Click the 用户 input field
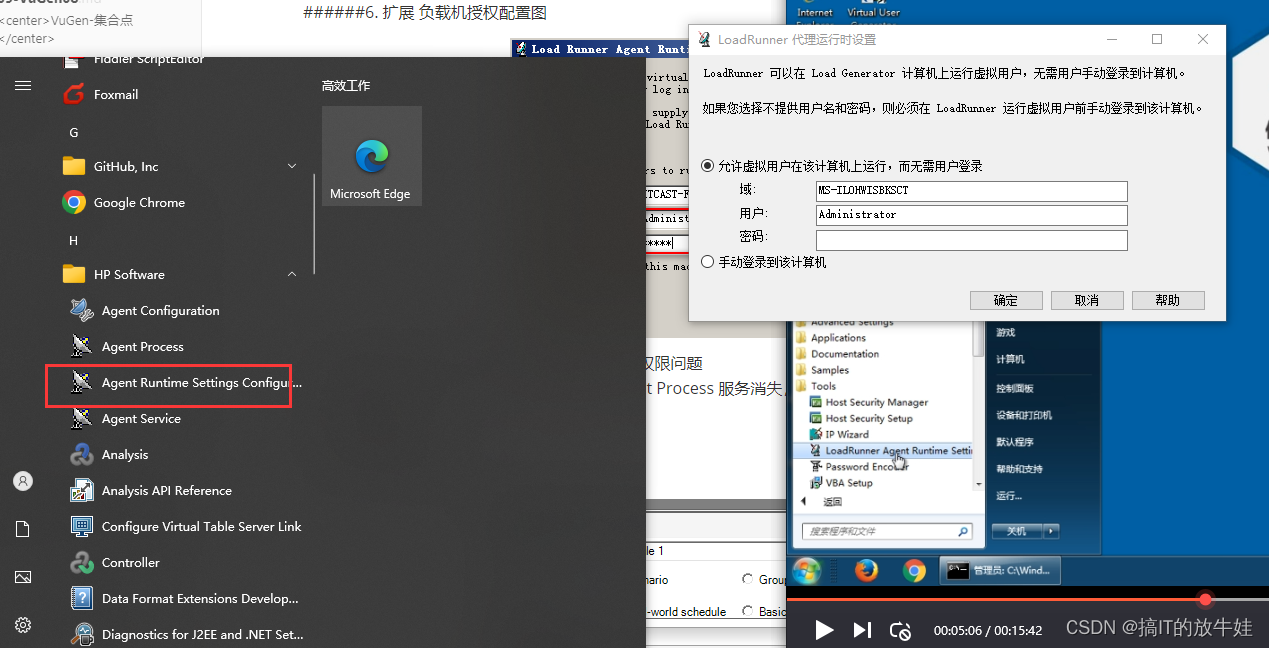Viewport: 1269px width, 648px height. (x=972, y=215)
